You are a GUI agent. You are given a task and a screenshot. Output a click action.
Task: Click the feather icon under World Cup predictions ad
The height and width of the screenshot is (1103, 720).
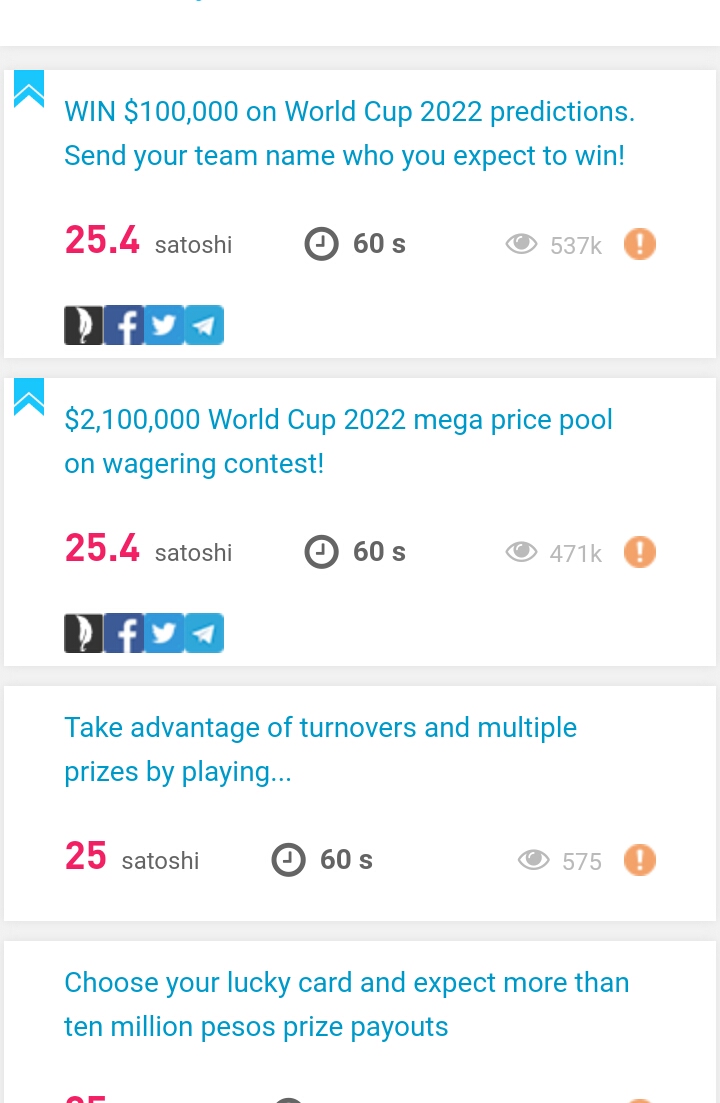(x=84, y=325)
